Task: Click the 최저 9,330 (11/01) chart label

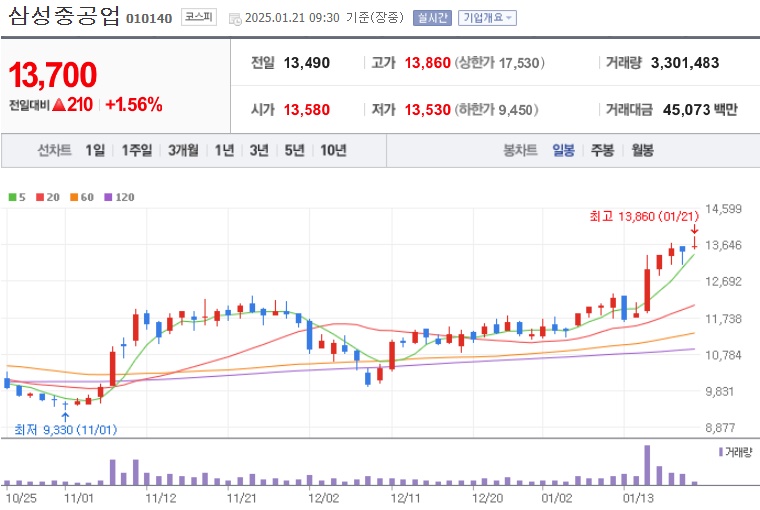Action: tap(65, 430)
